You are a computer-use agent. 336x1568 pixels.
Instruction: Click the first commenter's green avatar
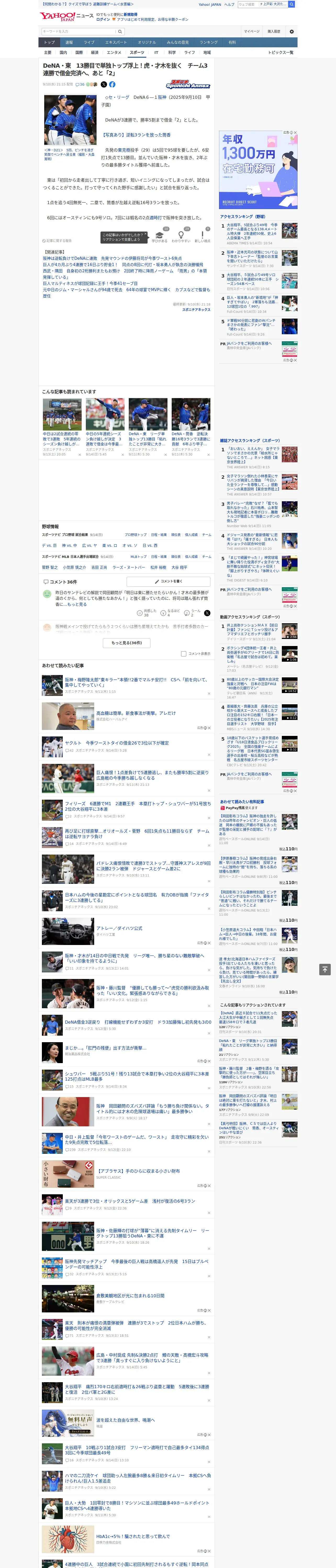coord(47,594)
